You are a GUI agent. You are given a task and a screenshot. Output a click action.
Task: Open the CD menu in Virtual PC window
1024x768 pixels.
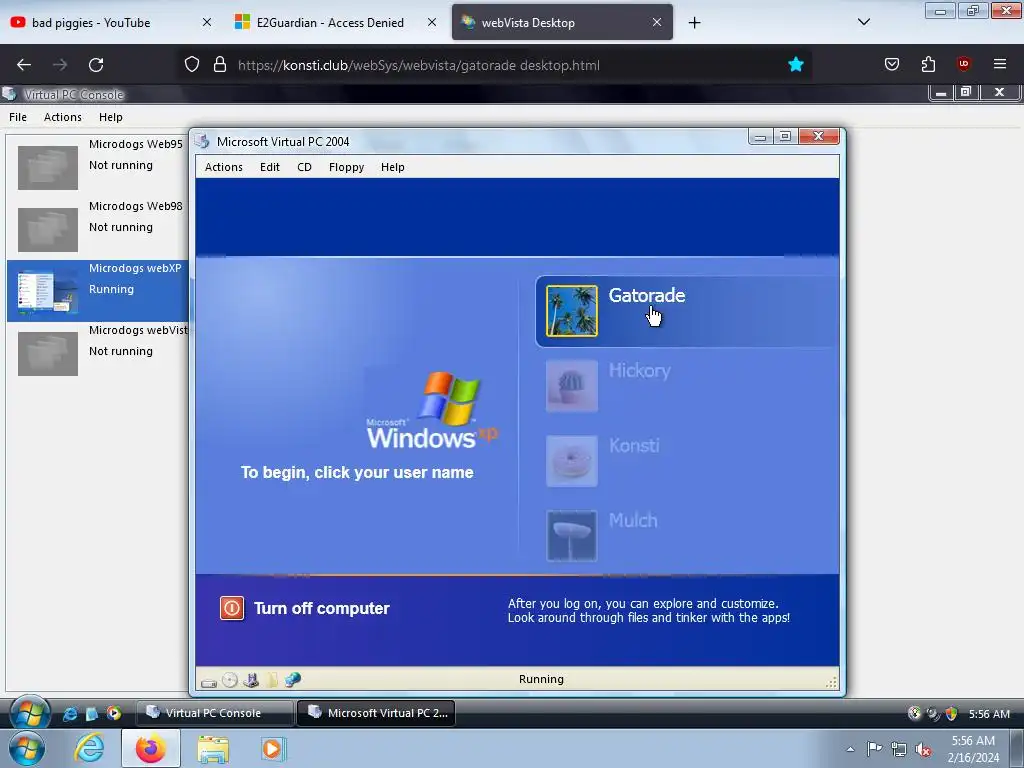pos(304,167)
